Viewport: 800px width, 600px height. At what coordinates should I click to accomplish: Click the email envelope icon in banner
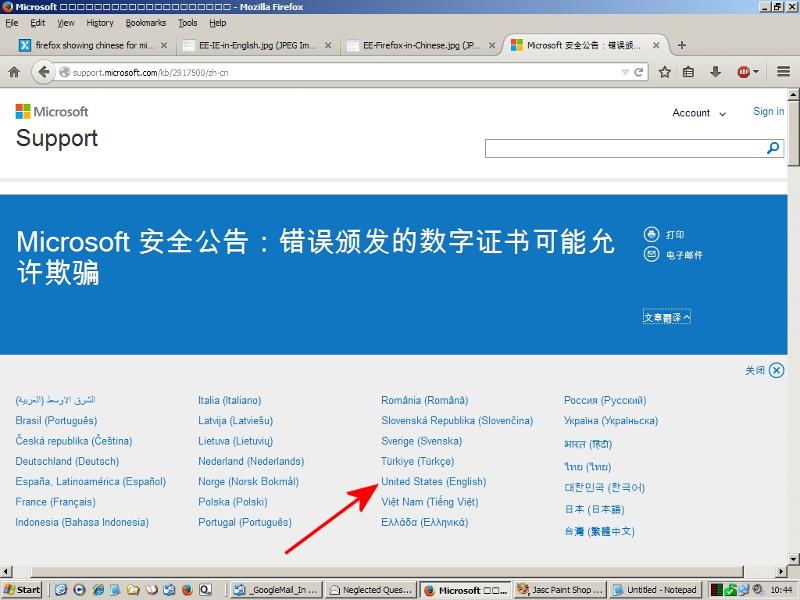(652, 254)
